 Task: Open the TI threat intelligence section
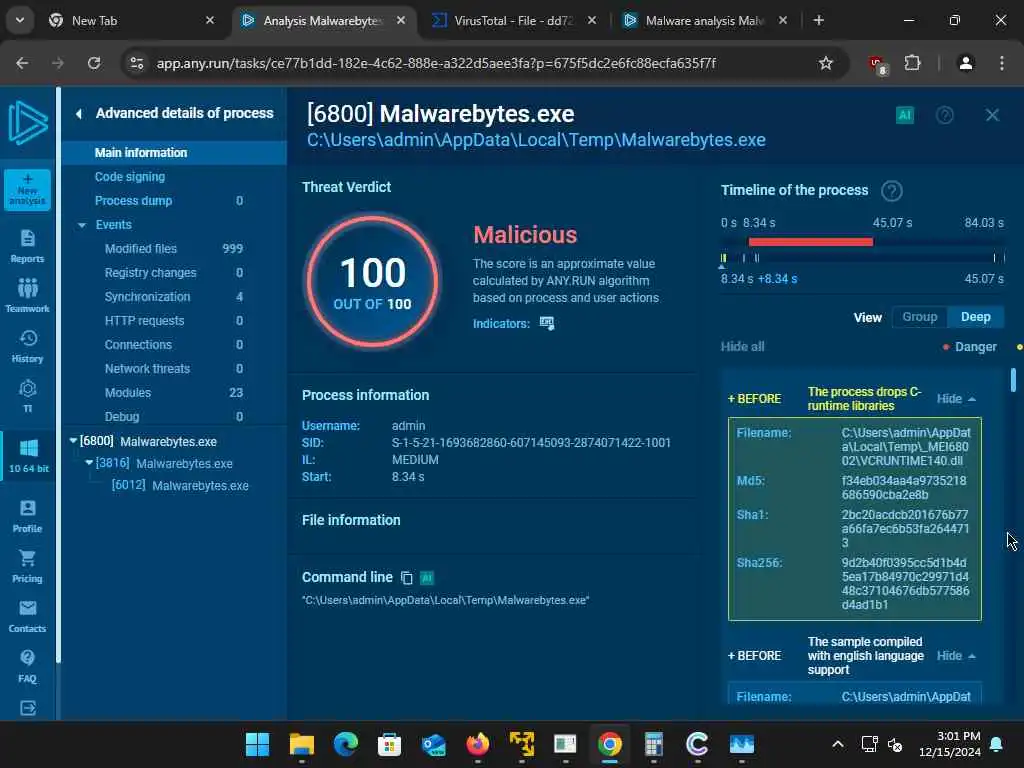point(27,396)
